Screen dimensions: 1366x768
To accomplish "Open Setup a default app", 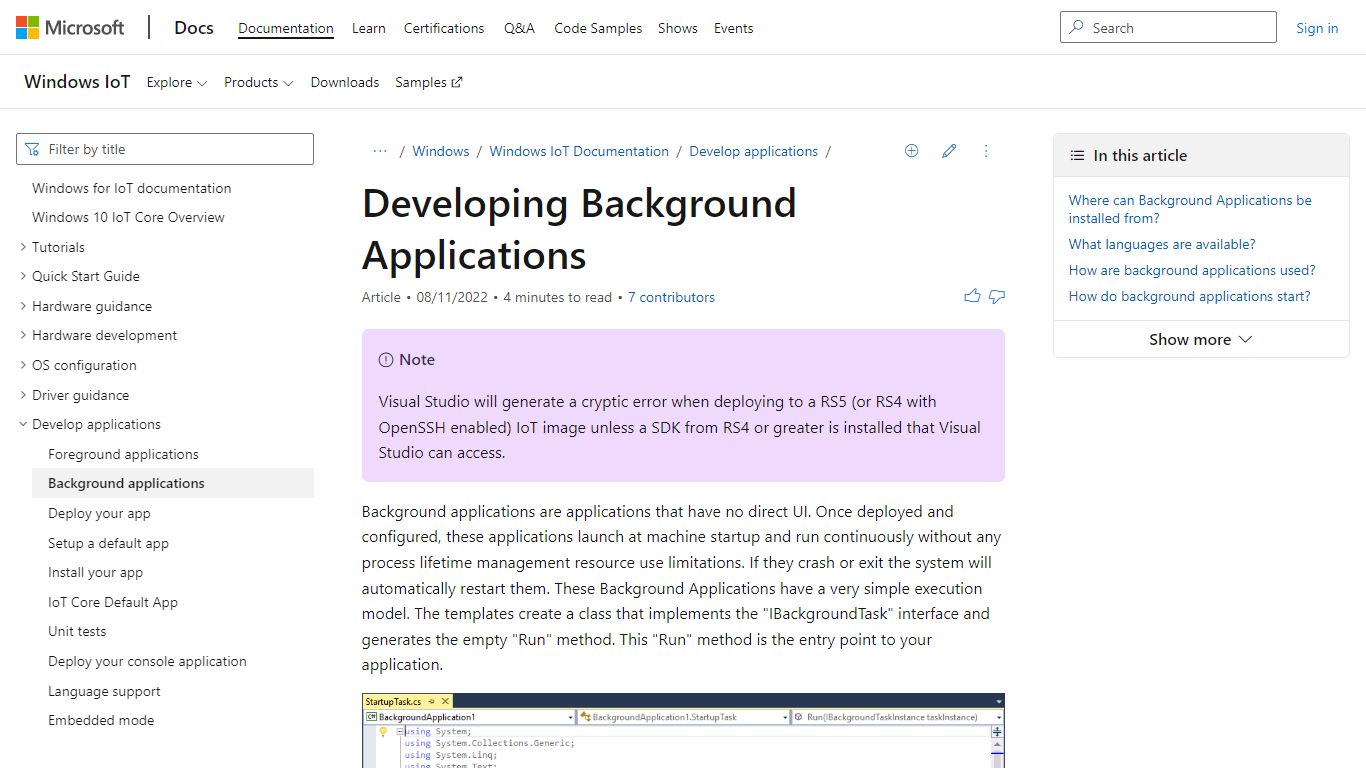I will point(108,543).
